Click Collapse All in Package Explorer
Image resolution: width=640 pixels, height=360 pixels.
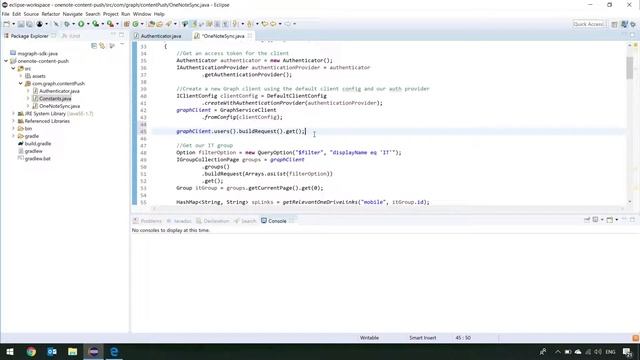pyautogui.click(x=94, y=46)
